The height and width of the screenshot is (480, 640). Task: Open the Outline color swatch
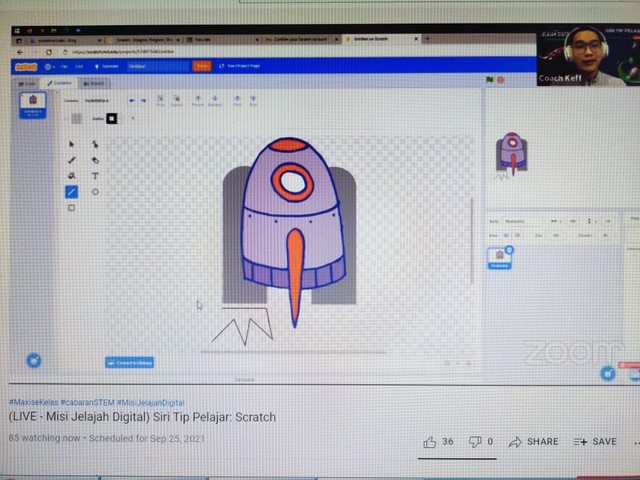(x=111, y=119)
